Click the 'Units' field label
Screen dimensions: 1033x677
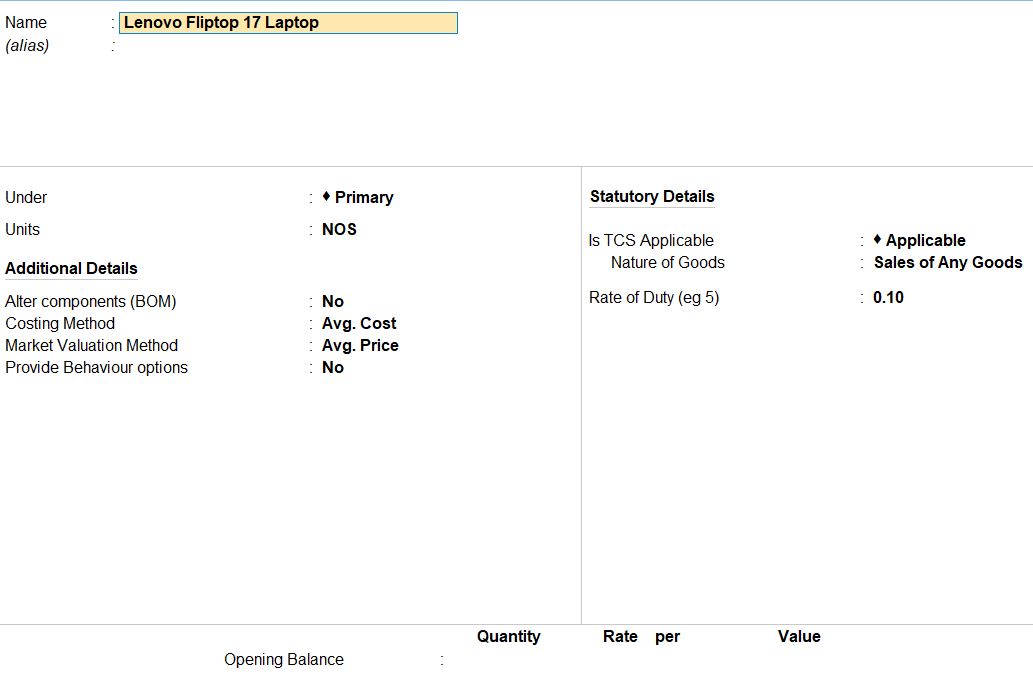coord(22,229)
